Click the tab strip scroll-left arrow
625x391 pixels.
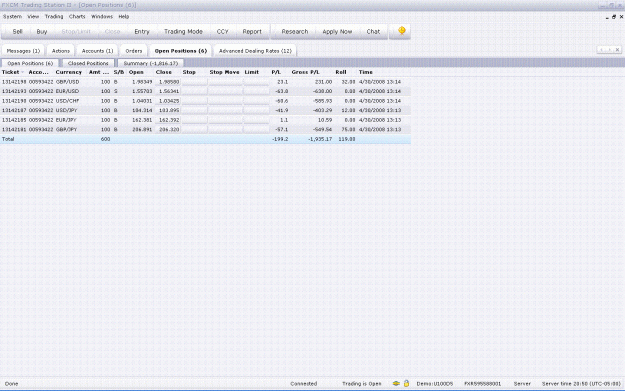601,50
